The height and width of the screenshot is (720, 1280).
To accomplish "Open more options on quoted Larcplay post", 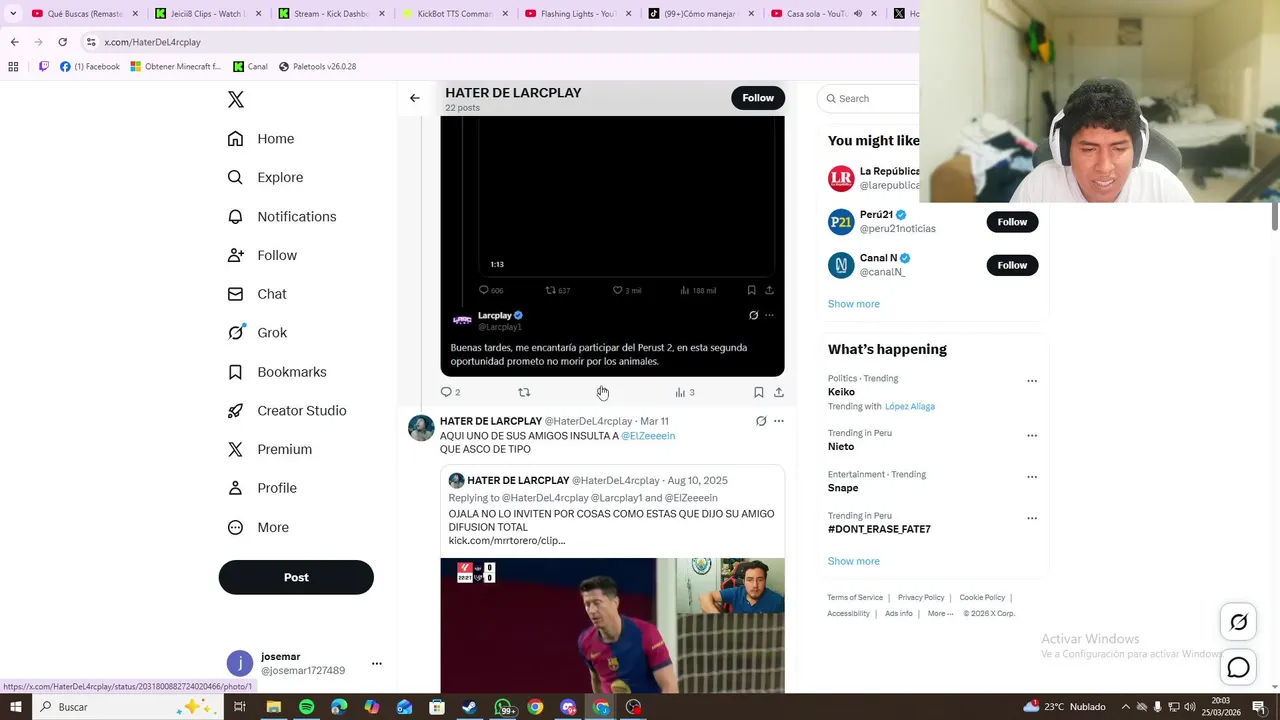I will click(x=769, y=315).
